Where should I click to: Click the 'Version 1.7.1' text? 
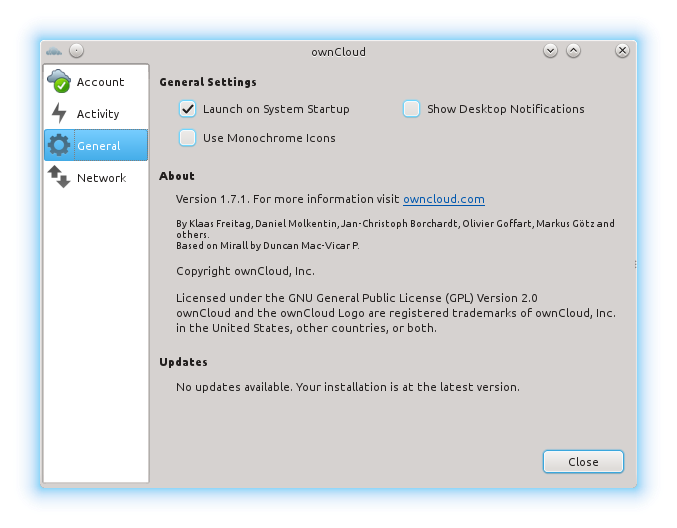(212, 199)
